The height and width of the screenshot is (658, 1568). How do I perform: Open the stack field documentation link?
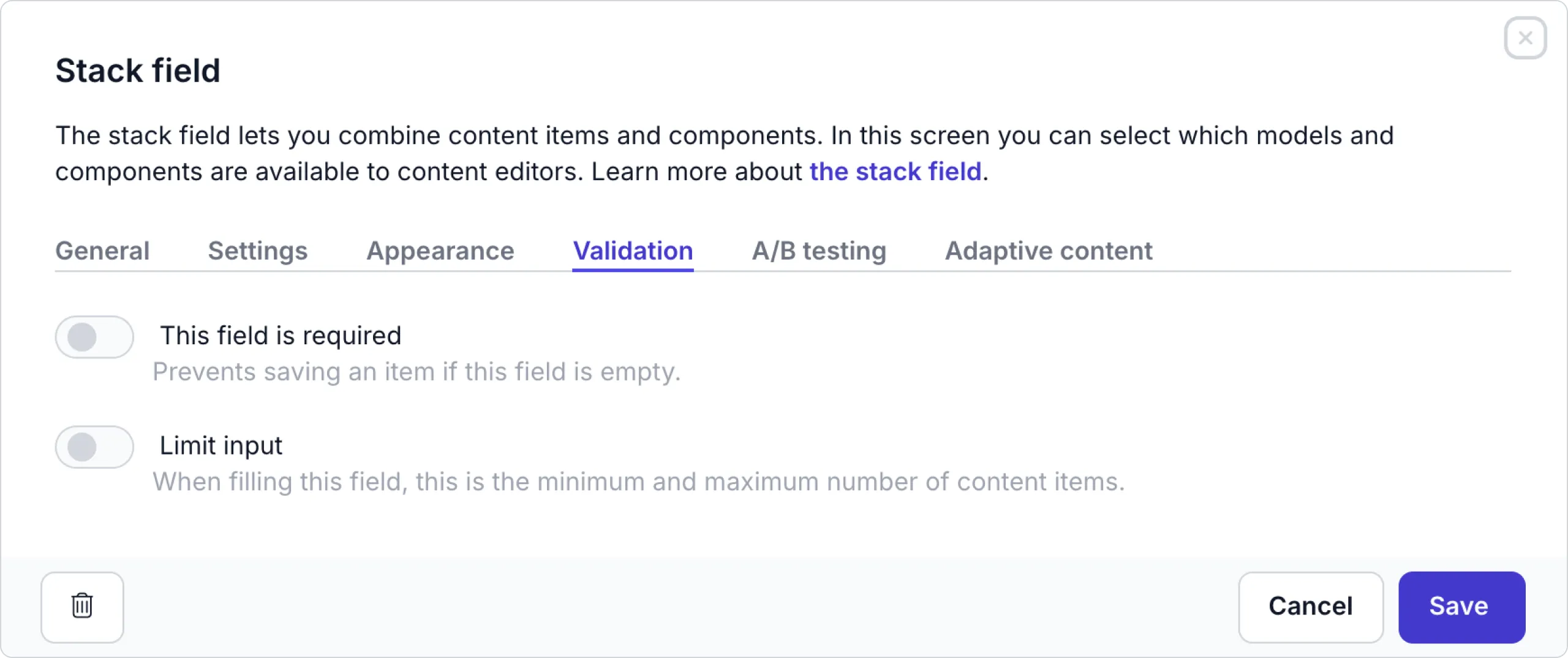[895, 172]
